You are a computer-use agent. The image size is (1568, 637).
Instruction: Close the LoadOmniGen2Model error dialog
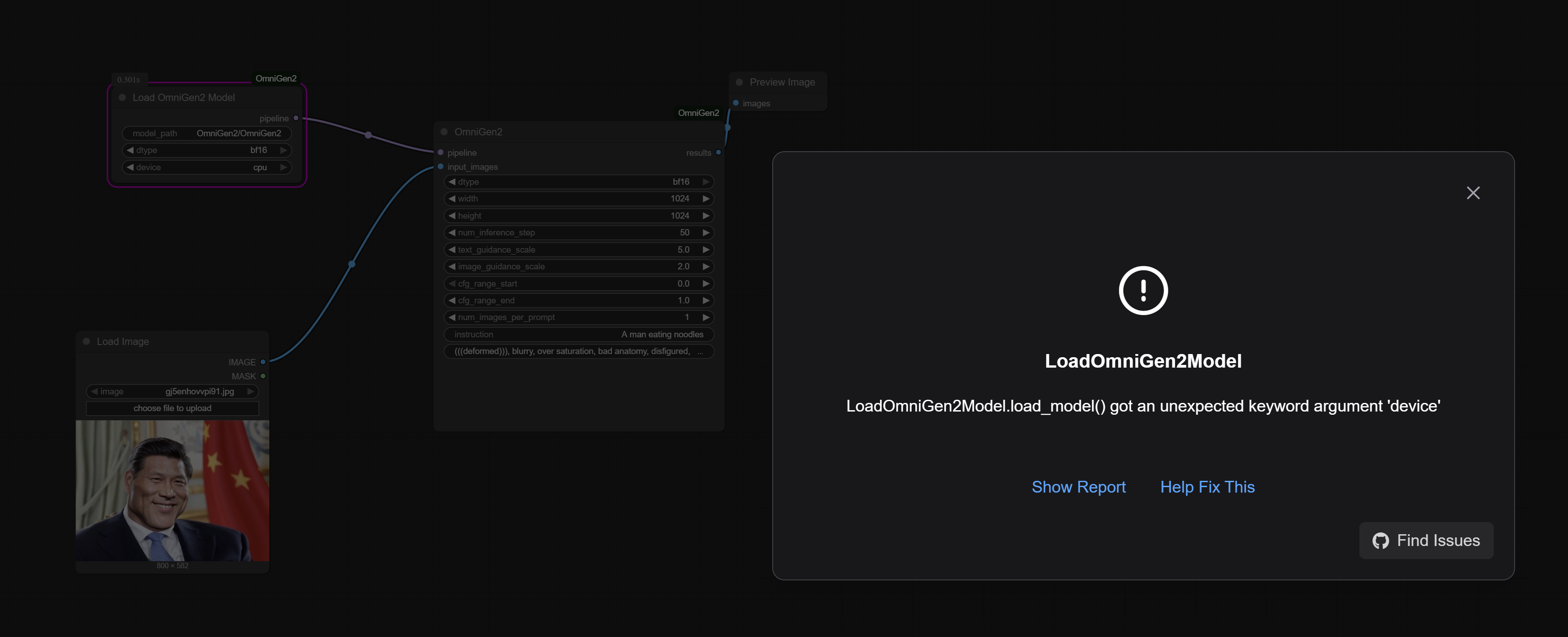coord(1472,193)
